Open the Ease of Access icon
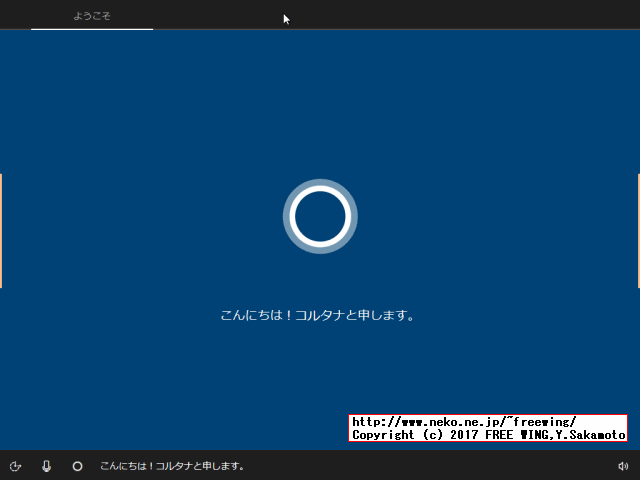Image resolution: width=640 pixels, height=480 pixels. pyautogui.click(x=15, y=466)
